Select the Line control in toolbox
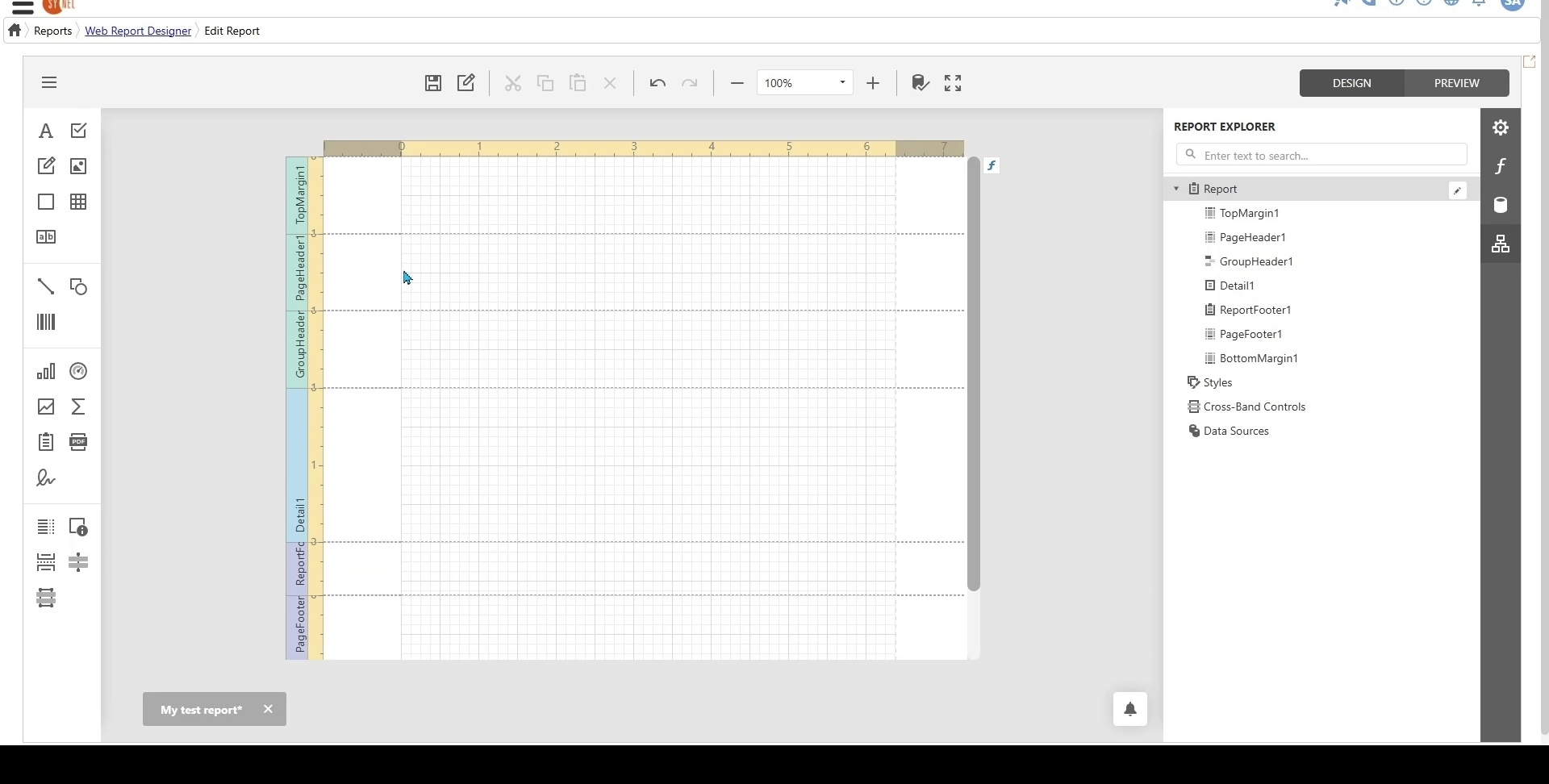This screenshot has width=1549, height=784. point(46,286)
